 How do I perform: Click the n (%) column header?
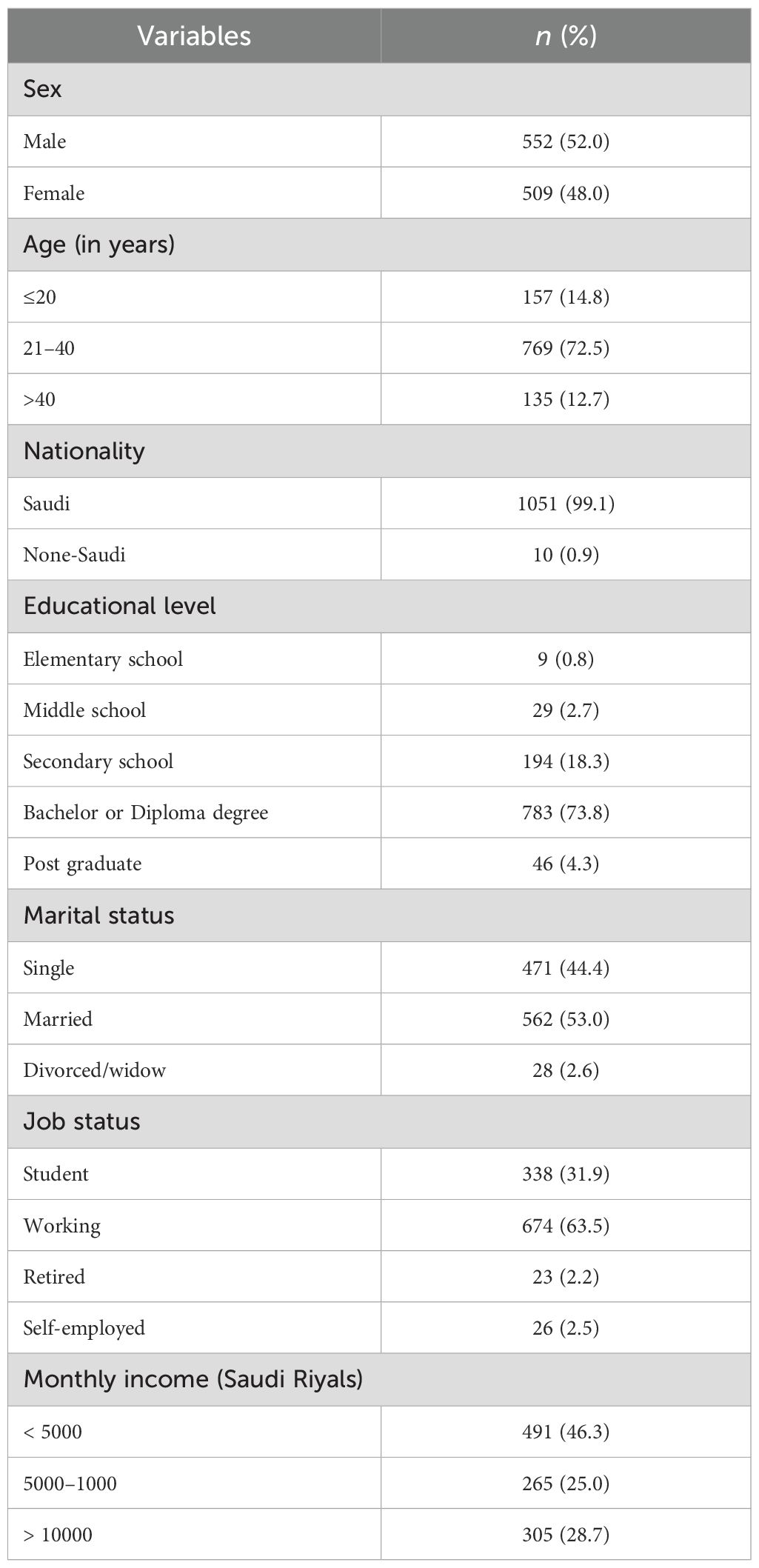[x=566, y=36]
